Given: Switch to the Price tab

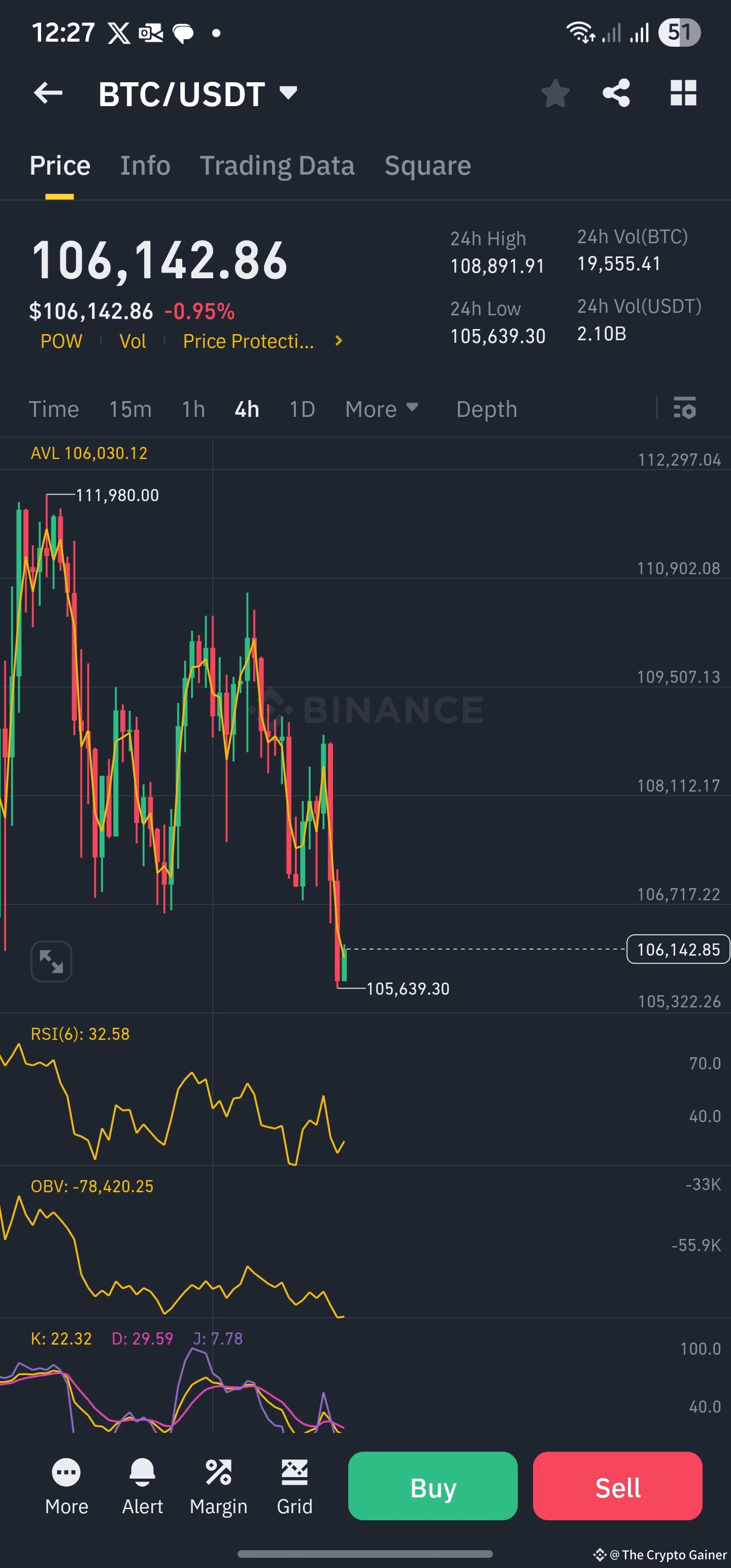Looking at the screenshot, I should [x=60, y=166].
